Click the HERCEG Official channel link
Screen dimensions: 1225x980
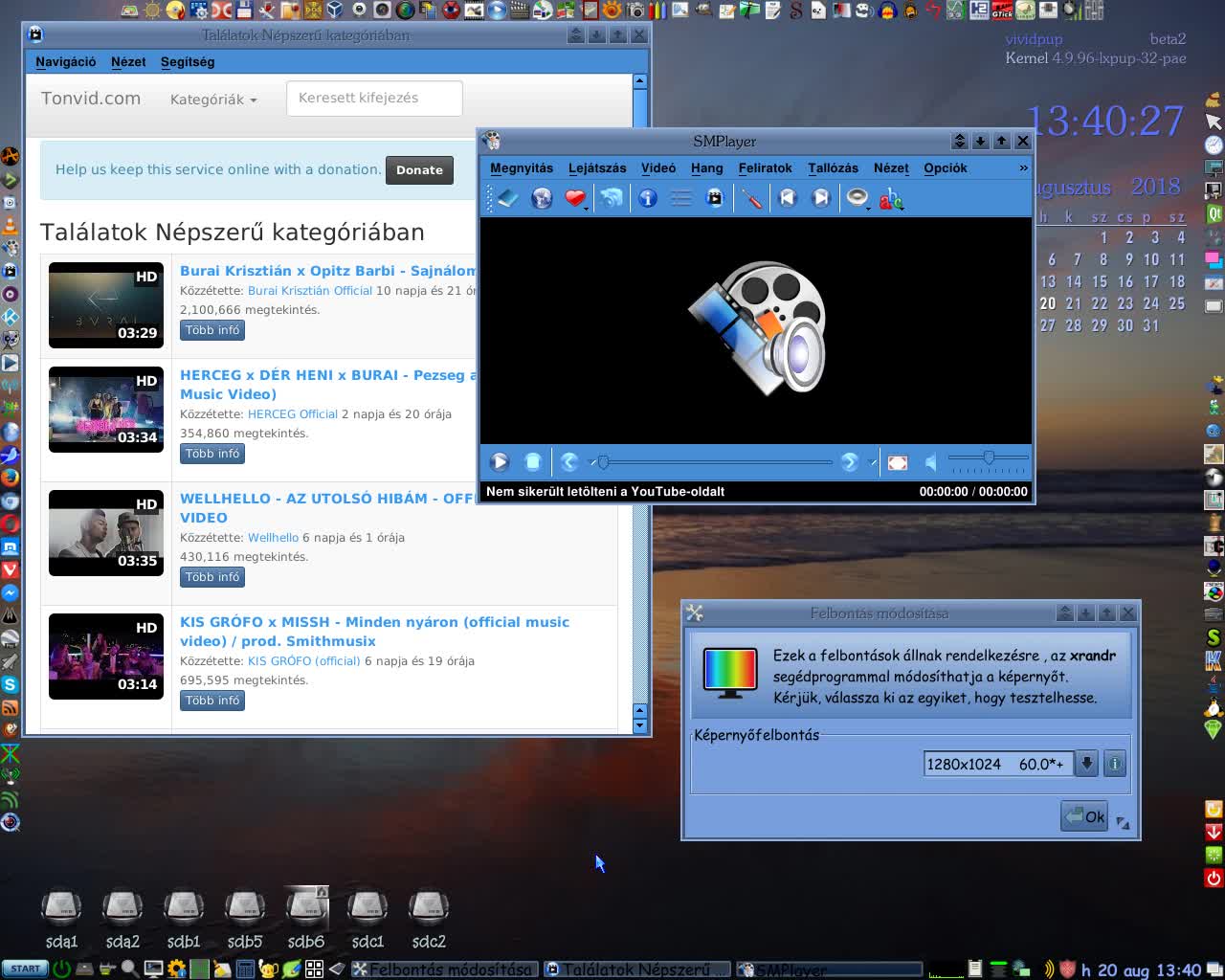[x=293, y=414]
